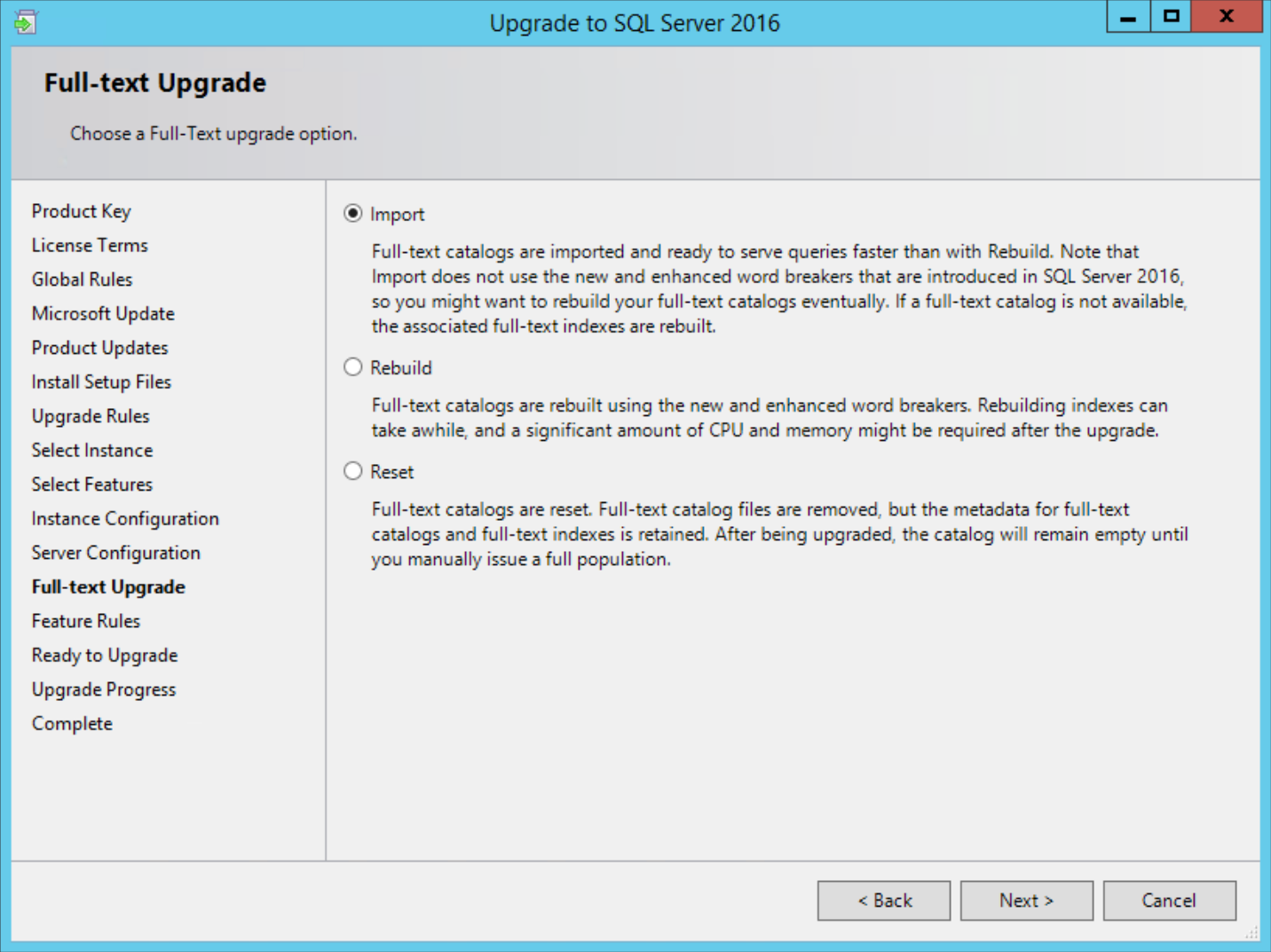
Task: Go to the Next step
Action: 1026,901
